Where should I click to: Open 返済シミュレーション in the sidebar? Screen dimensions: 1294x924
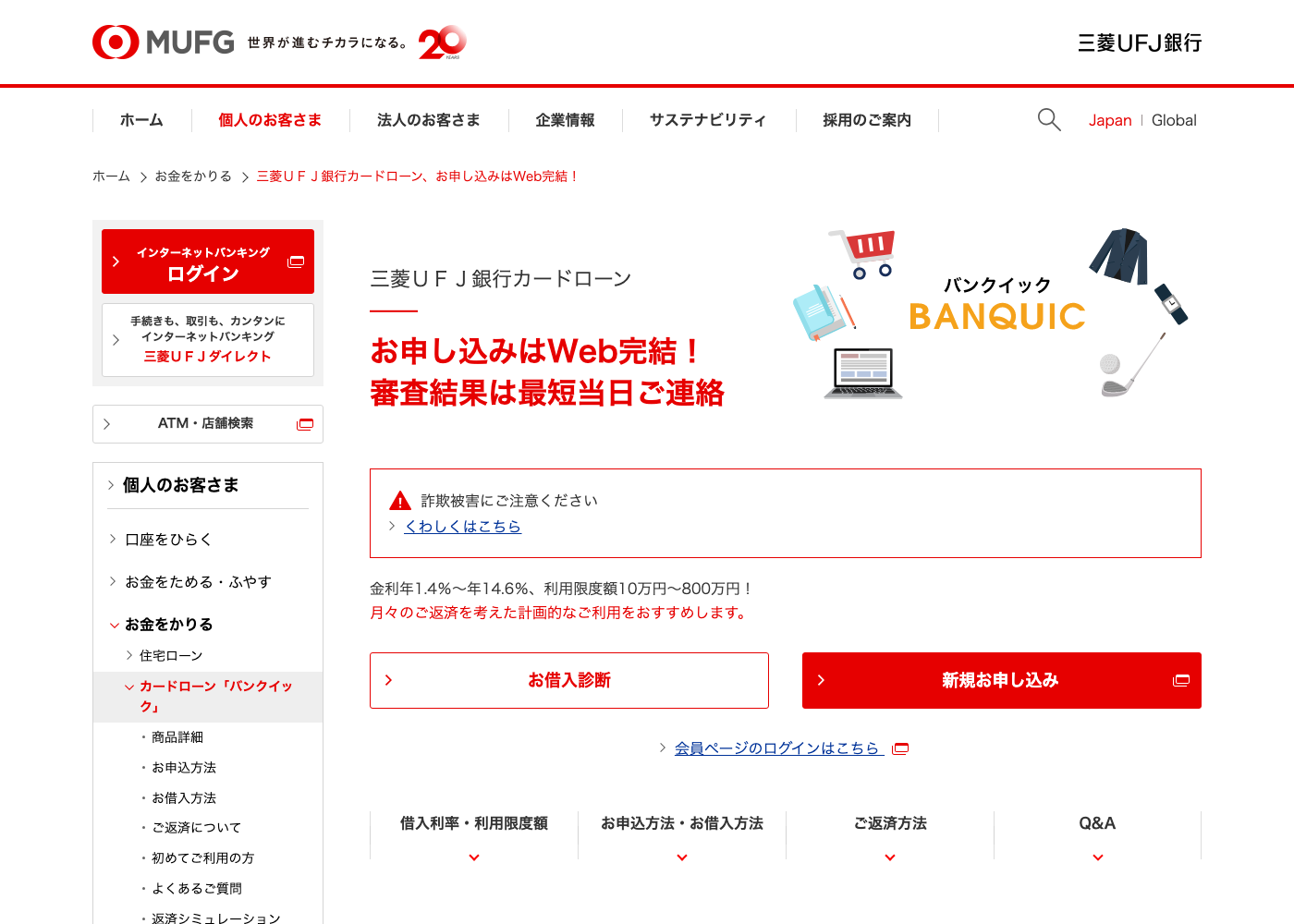tap(215, 918)
